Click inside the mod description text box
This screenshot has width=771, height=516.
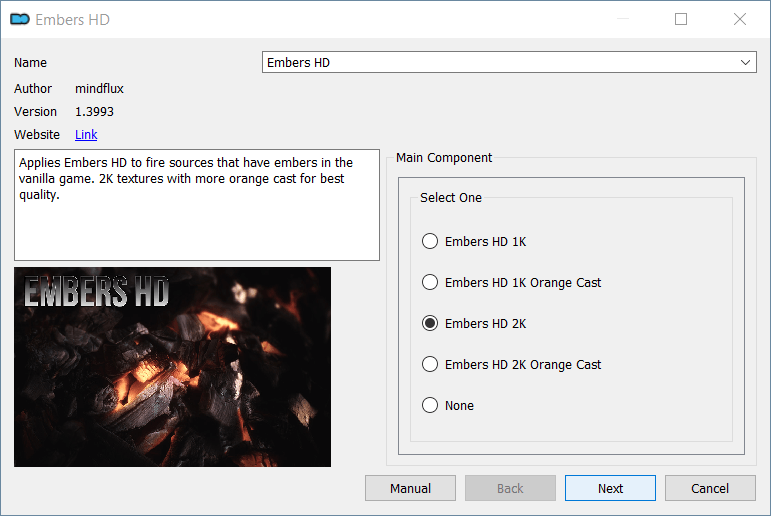point(197,205)
